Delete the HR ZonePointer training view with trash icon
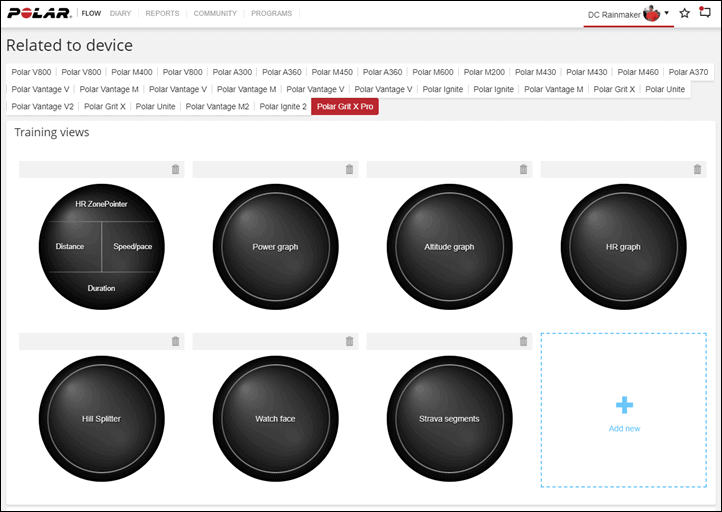This screenshot has width=722, height=512. coord(175,169)
